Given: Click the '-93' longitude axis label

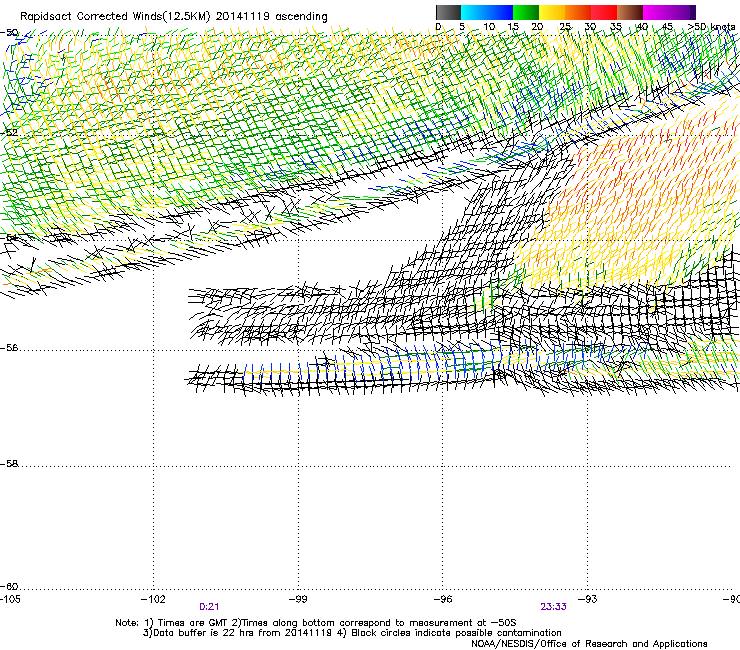Looking at the screenshot, I should tap(587, 599).
